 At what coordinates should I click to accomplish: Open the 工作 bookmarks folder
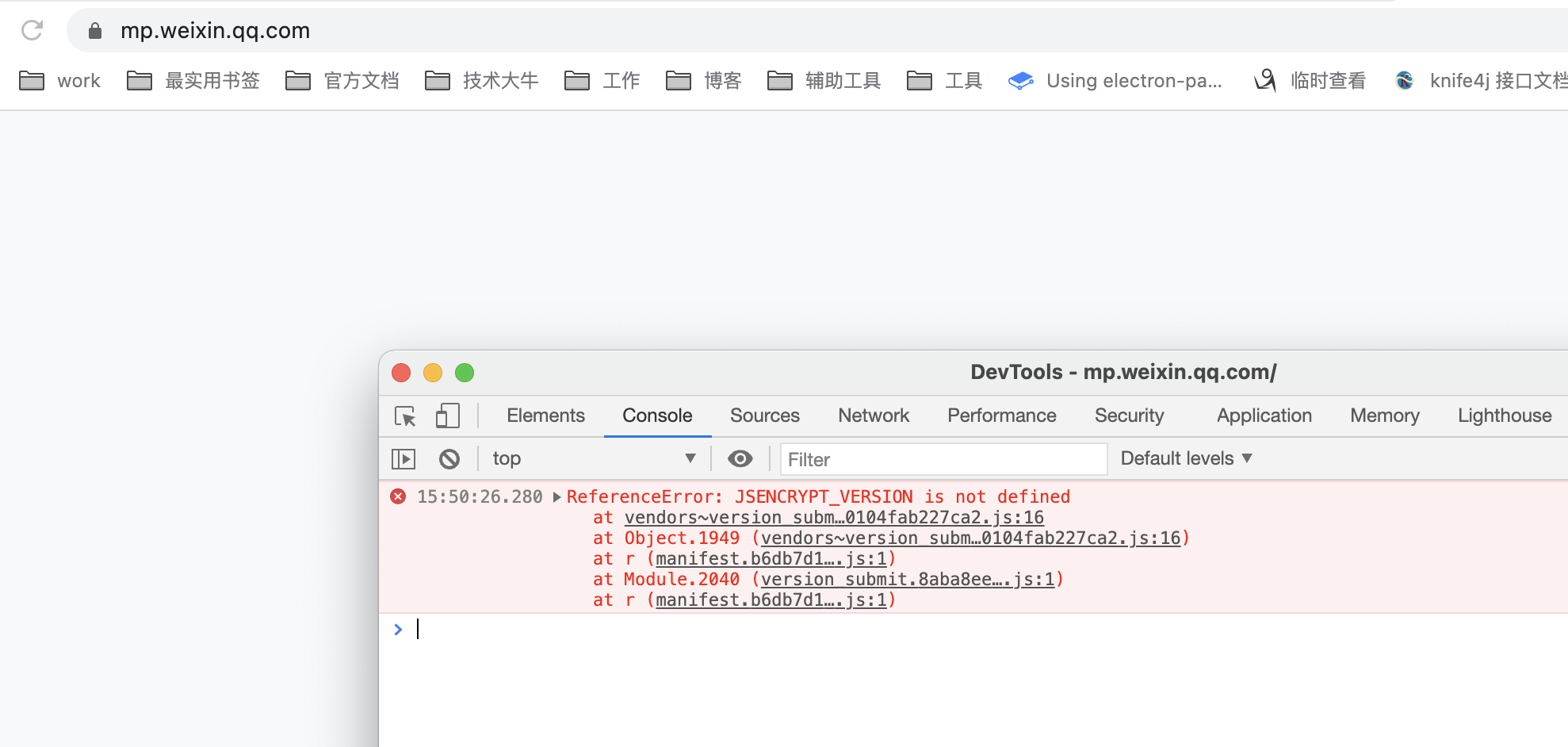(602, 81)
